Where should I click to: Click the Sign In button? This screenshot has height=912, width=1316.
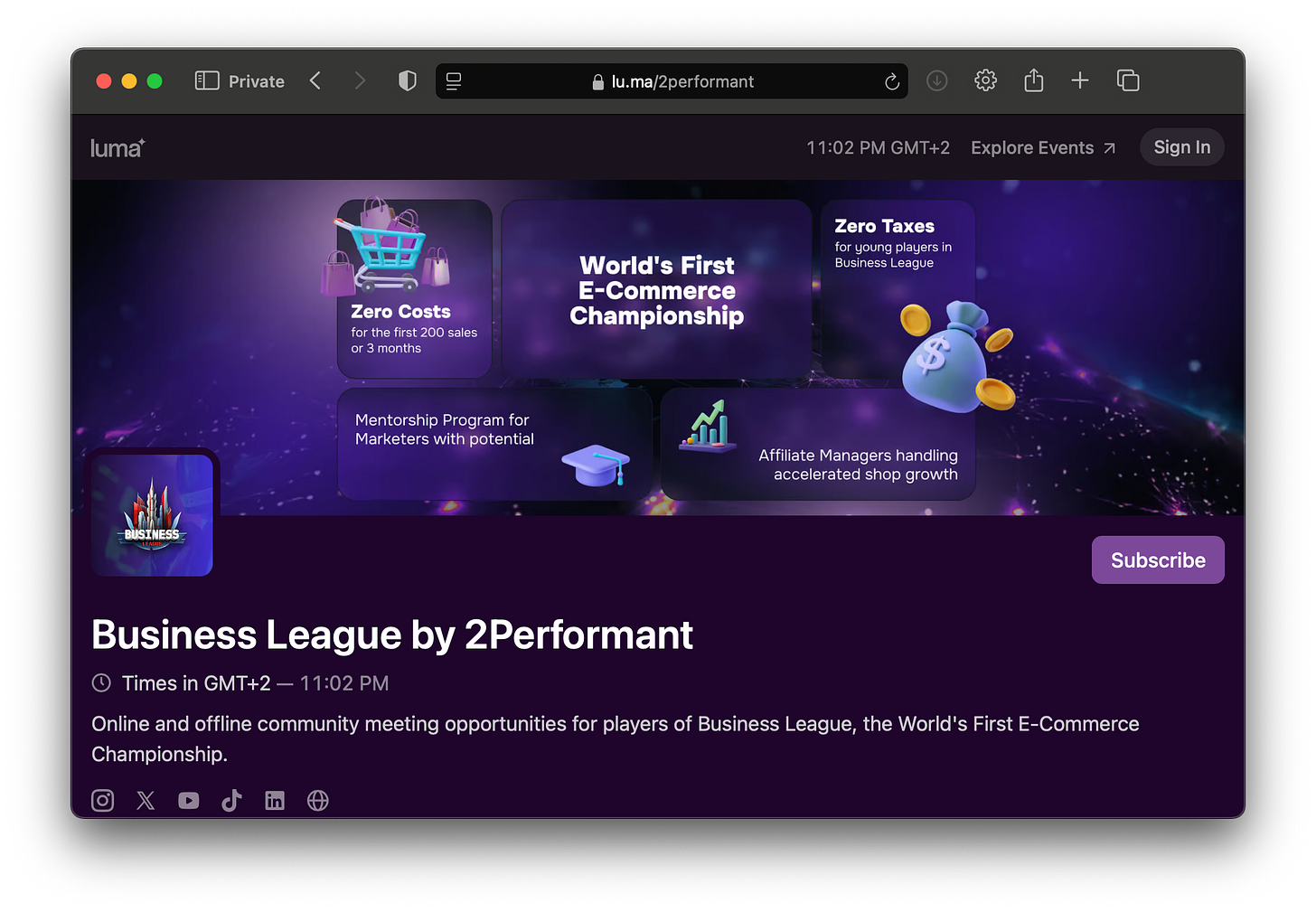(x=1182, y=147)
